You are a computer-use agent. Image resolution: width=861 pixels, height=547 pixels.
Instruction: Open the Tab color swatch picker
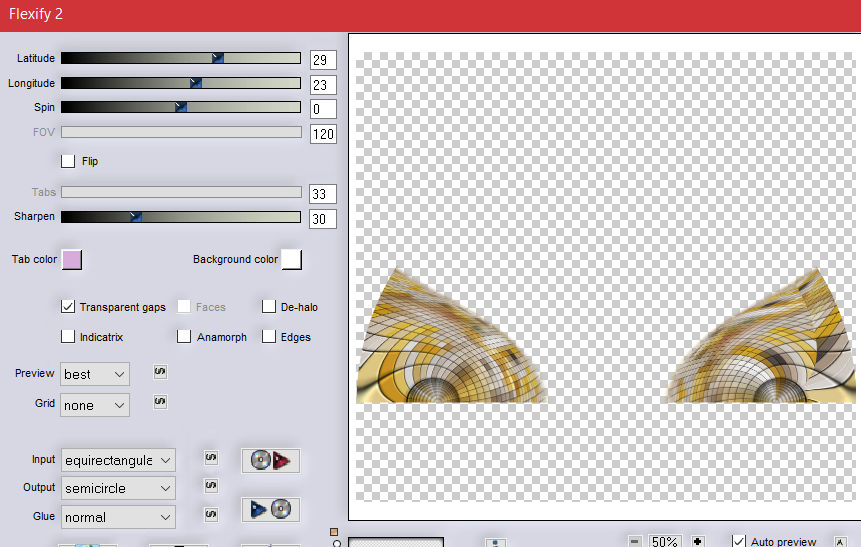pyautogui.click(x=72, y=260)
